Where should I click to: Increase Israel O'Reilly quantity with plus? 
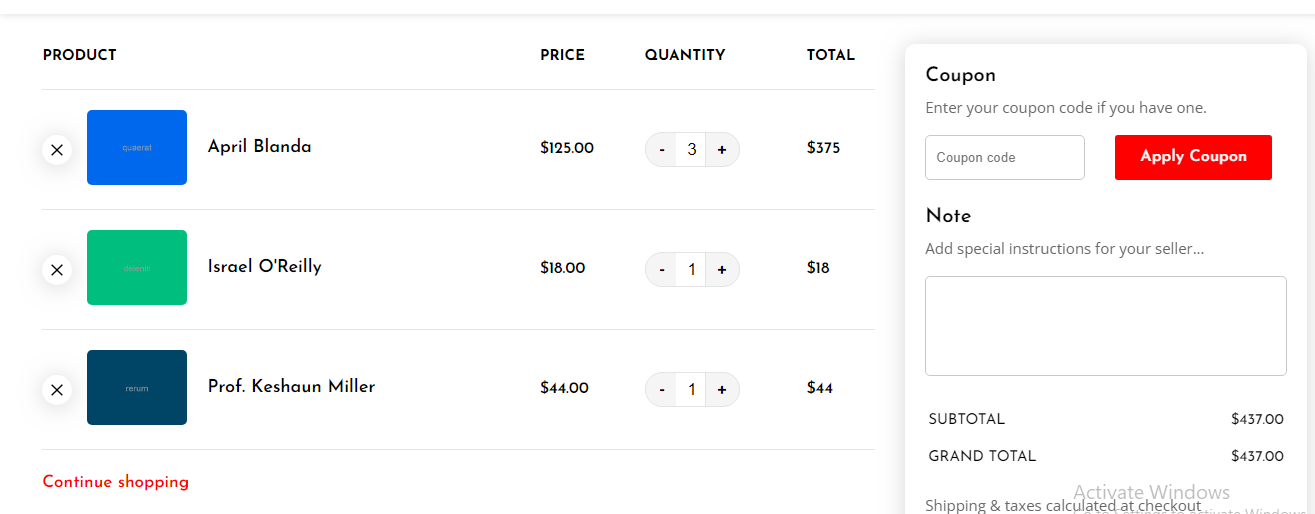[722, 270]
